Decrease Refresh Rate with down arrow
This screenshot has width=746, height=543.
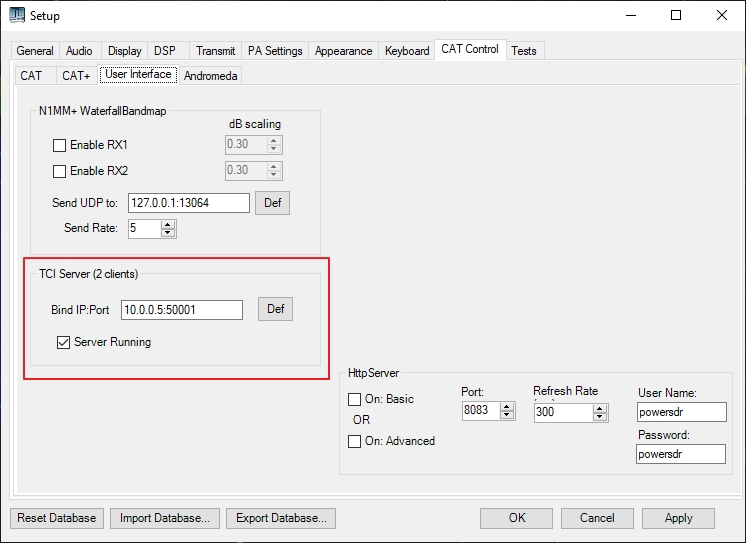coord(601,416)
